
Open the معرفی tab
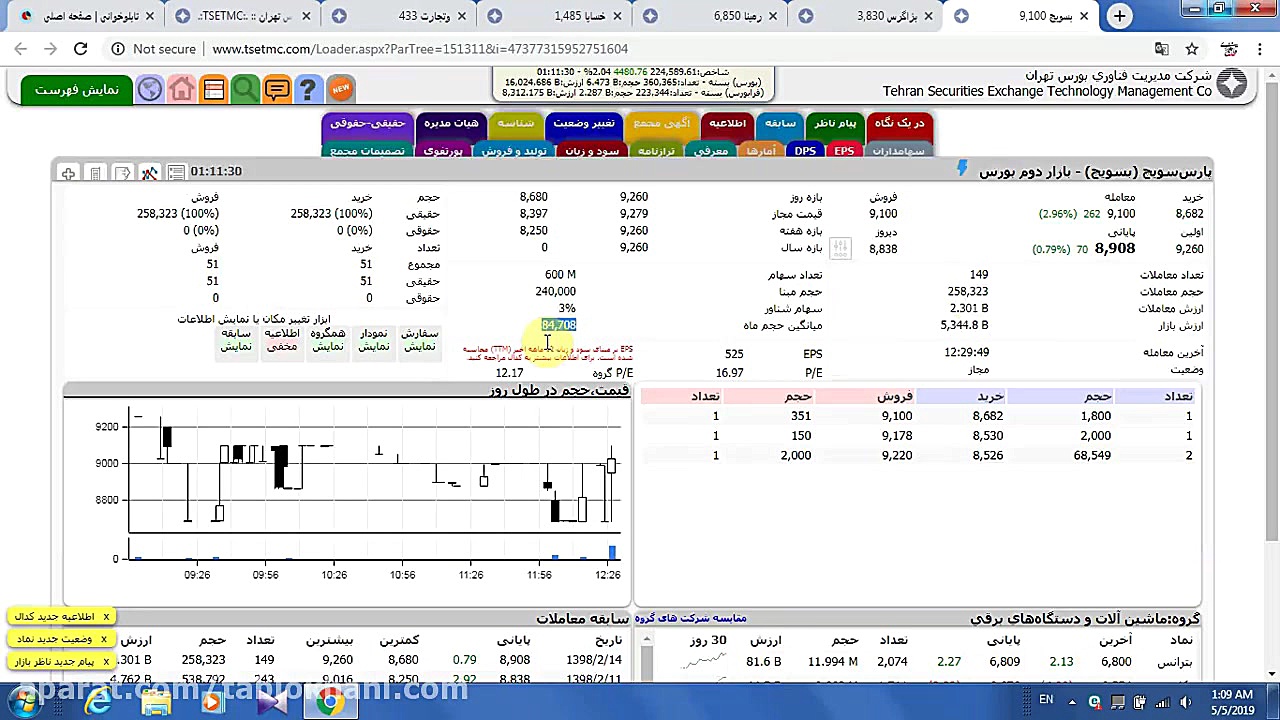point(711,151)
